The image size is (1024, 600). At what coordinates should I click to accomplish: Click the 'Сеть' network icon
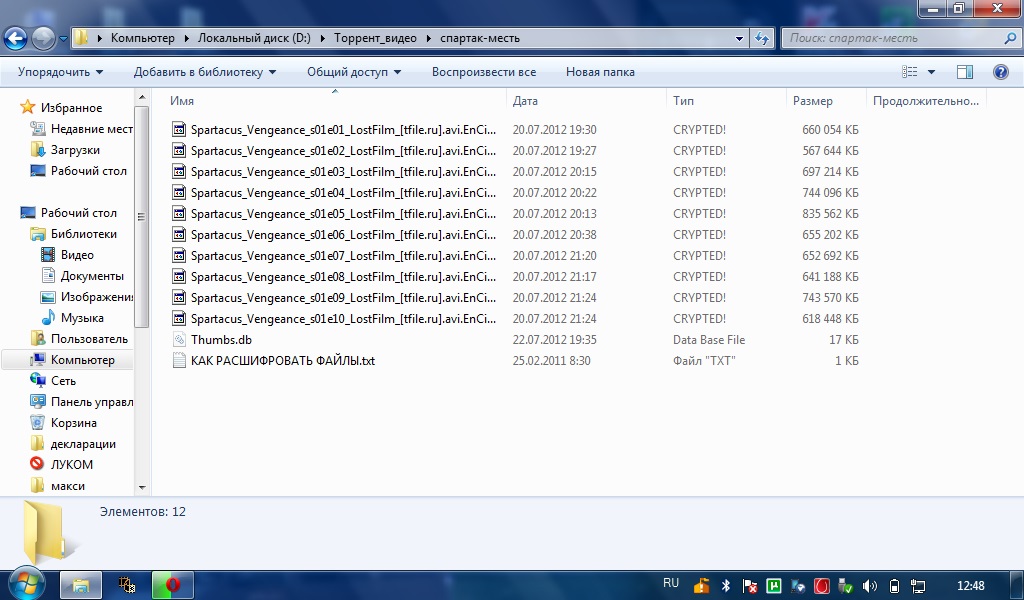pos(38,381)
